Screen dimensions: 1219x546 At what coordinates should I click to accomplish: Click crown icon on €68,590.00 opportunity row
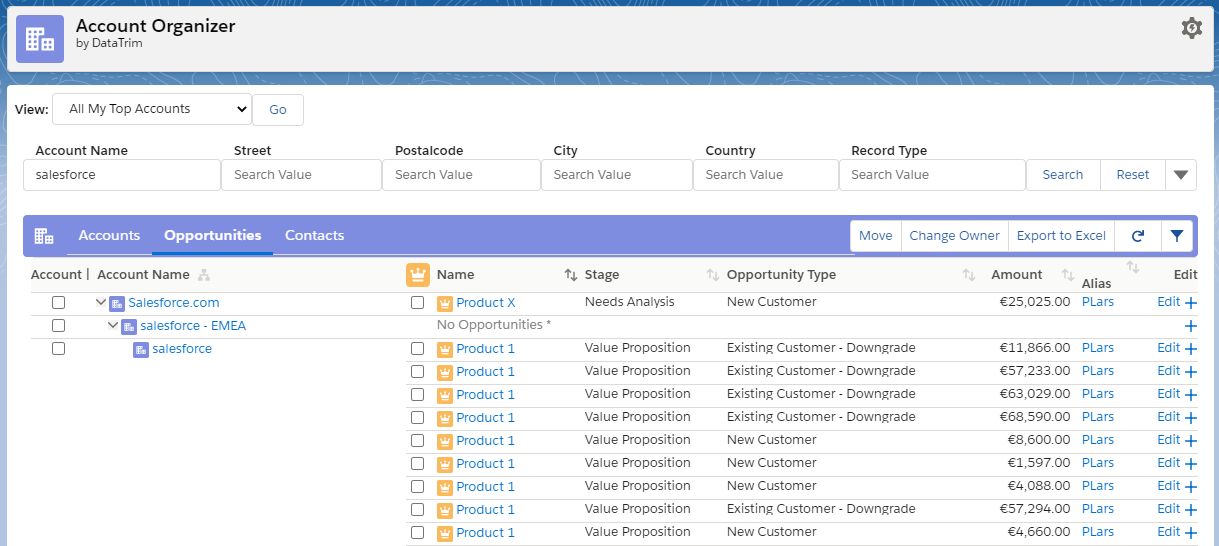coord(445,418)
